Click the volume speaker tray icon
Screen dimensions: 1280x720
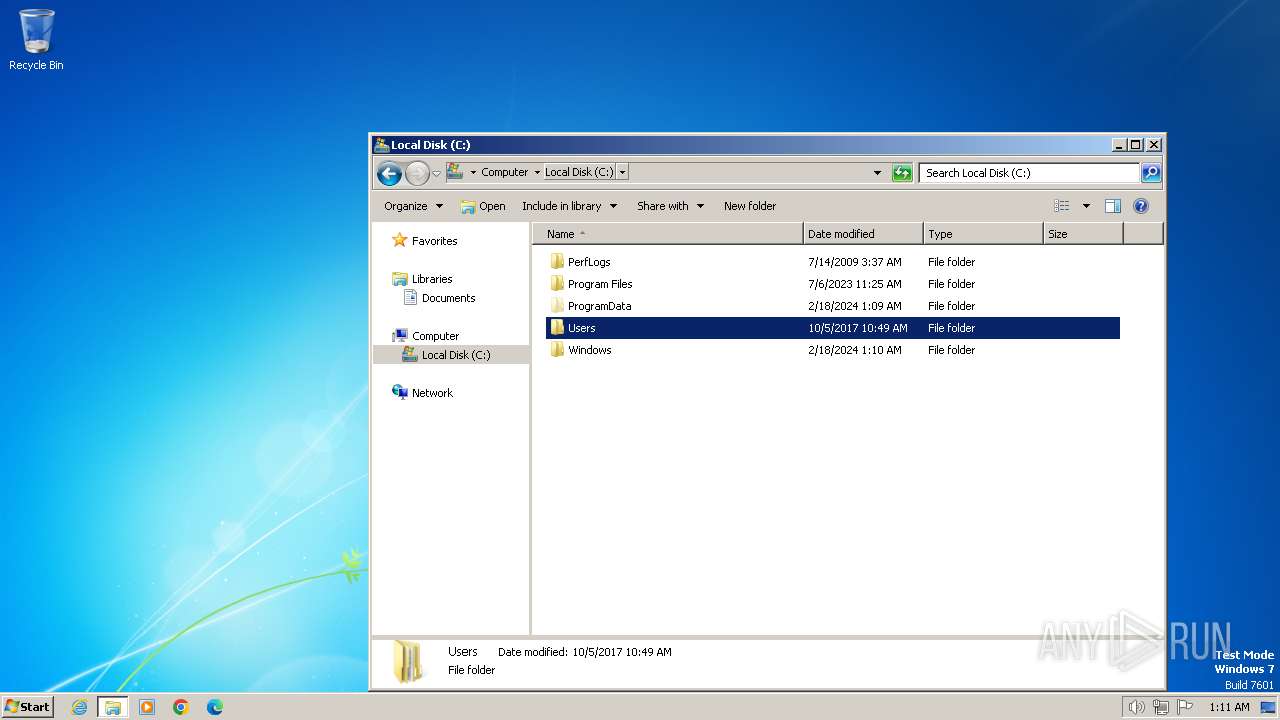point(1136,707)
